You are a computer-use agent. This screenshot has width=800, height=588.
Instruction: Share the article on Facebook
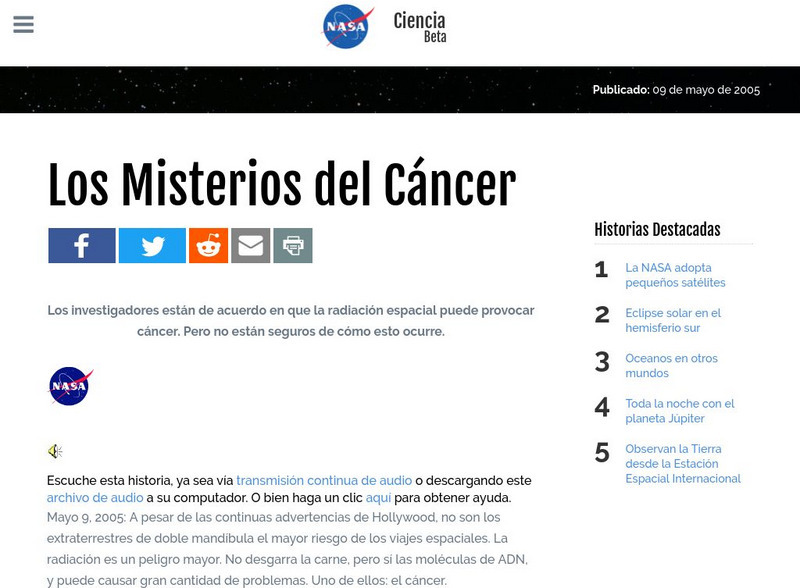81,243
